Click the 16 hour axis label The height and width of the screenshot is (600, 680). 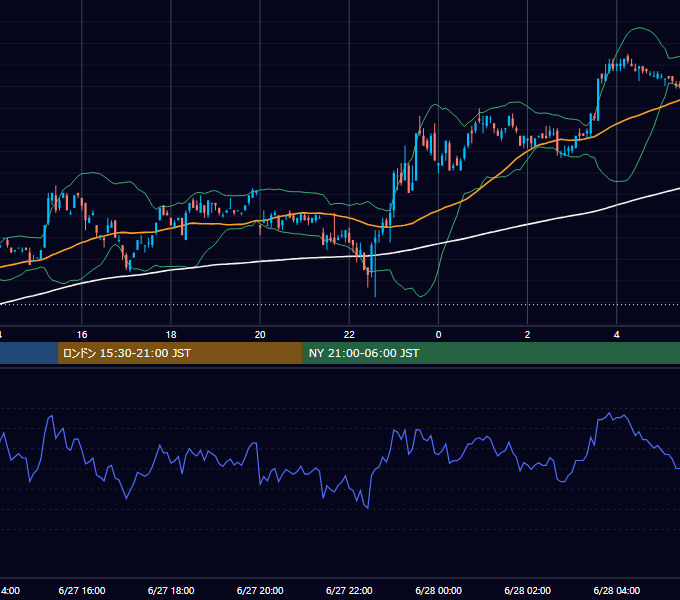coord(82,335)
